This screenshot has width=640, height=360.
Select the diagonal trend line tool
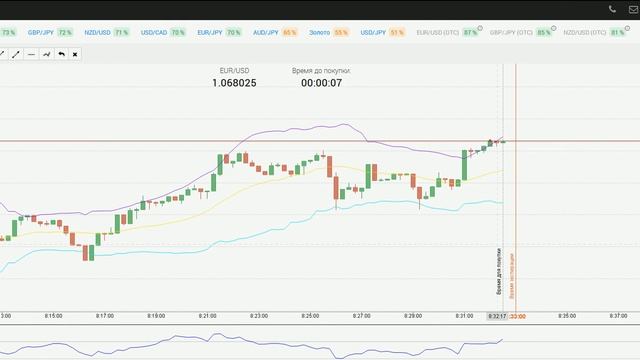tap(16, 54)
